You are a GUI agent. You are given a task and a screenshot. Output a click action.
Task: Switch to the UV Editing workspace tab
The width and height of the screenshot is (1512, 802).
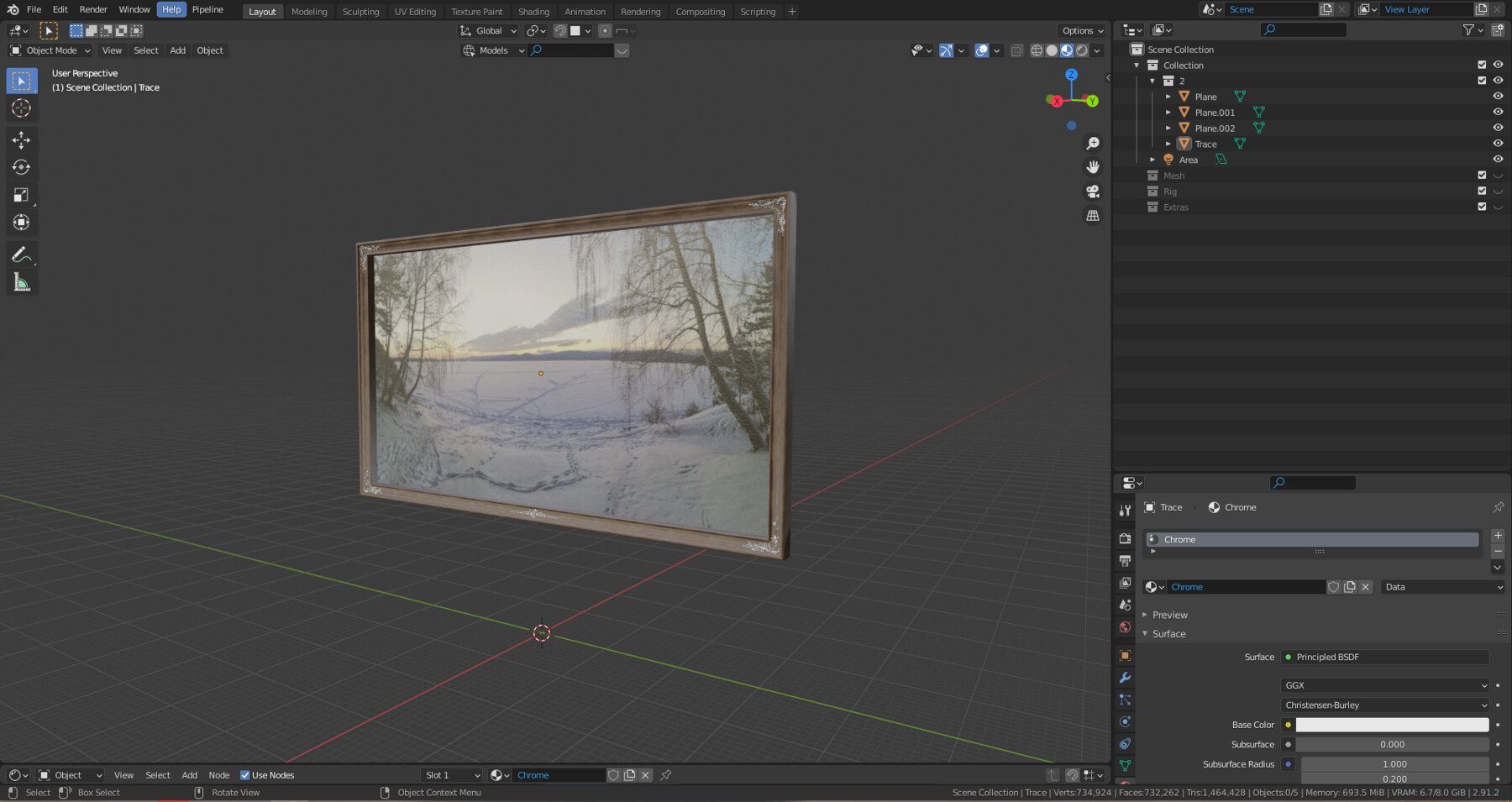pos(415,12)
